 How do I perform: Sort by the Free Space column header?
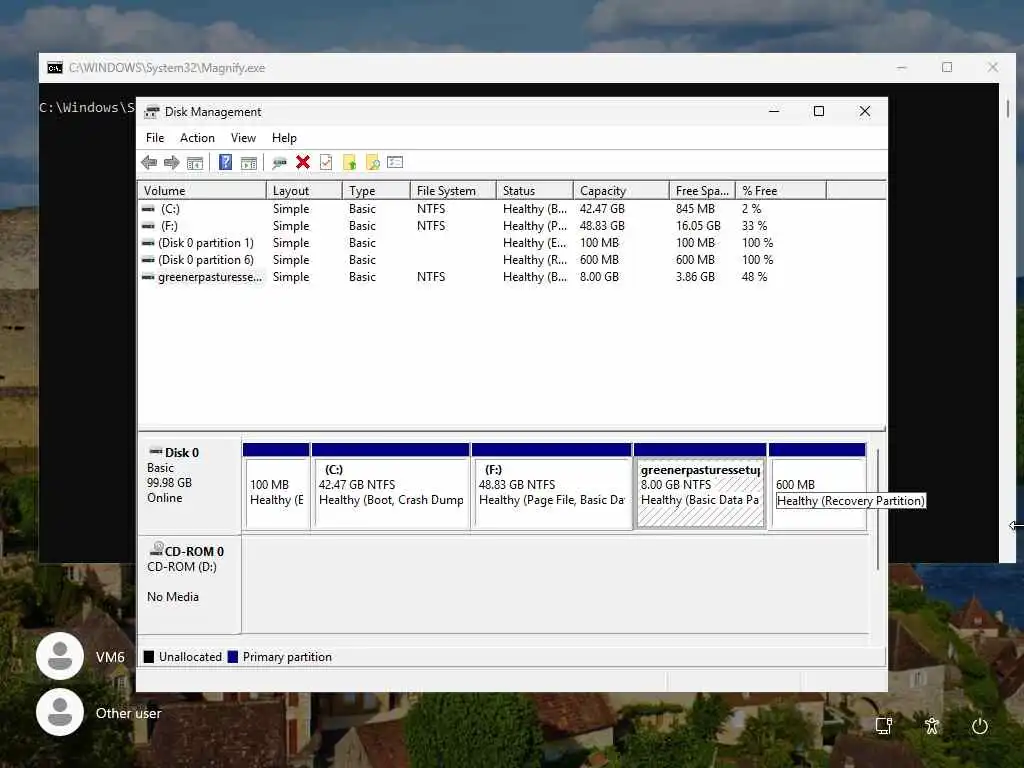(702, 191)
